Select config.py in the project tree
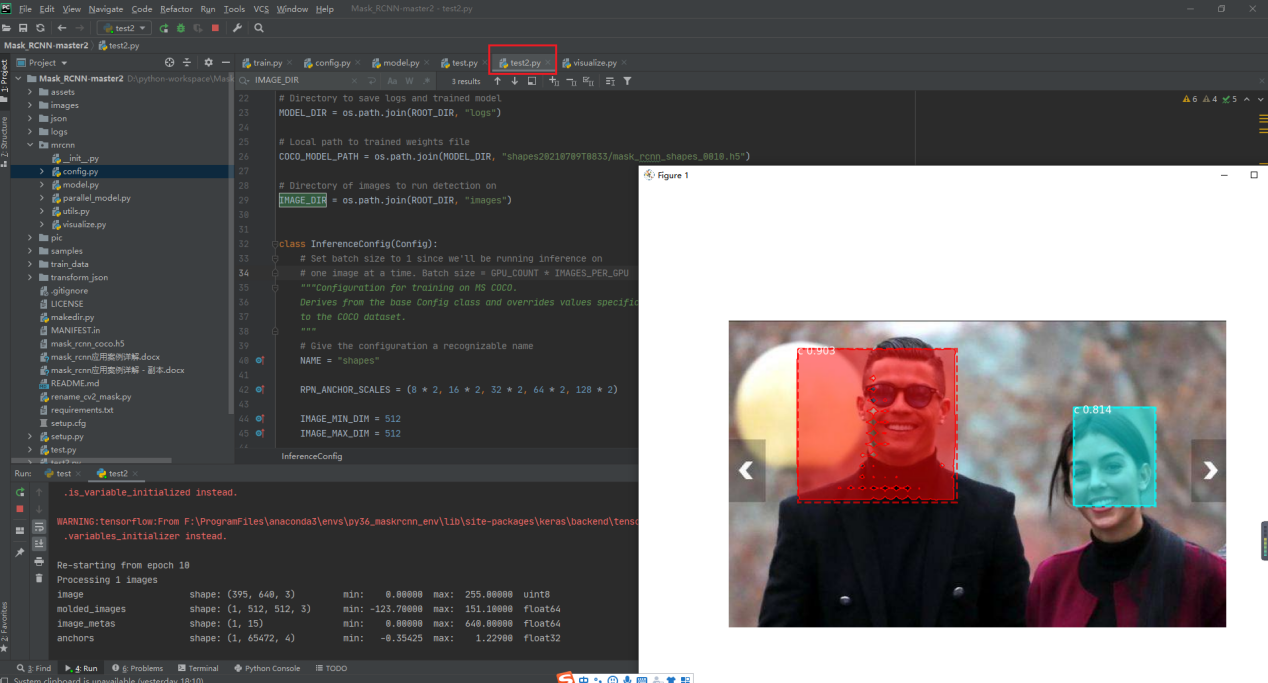Viewport: 1268px width, 683px height. click(79, 171)
